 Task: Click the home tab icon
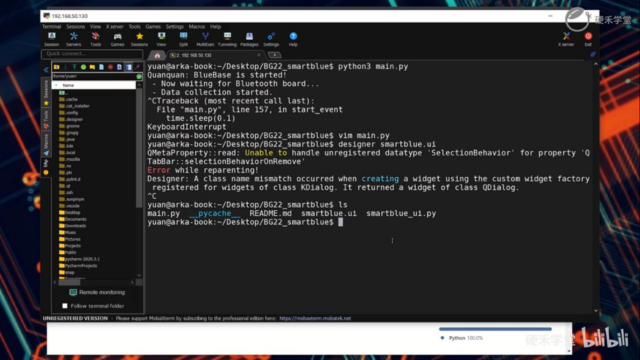tap(157, 55)
